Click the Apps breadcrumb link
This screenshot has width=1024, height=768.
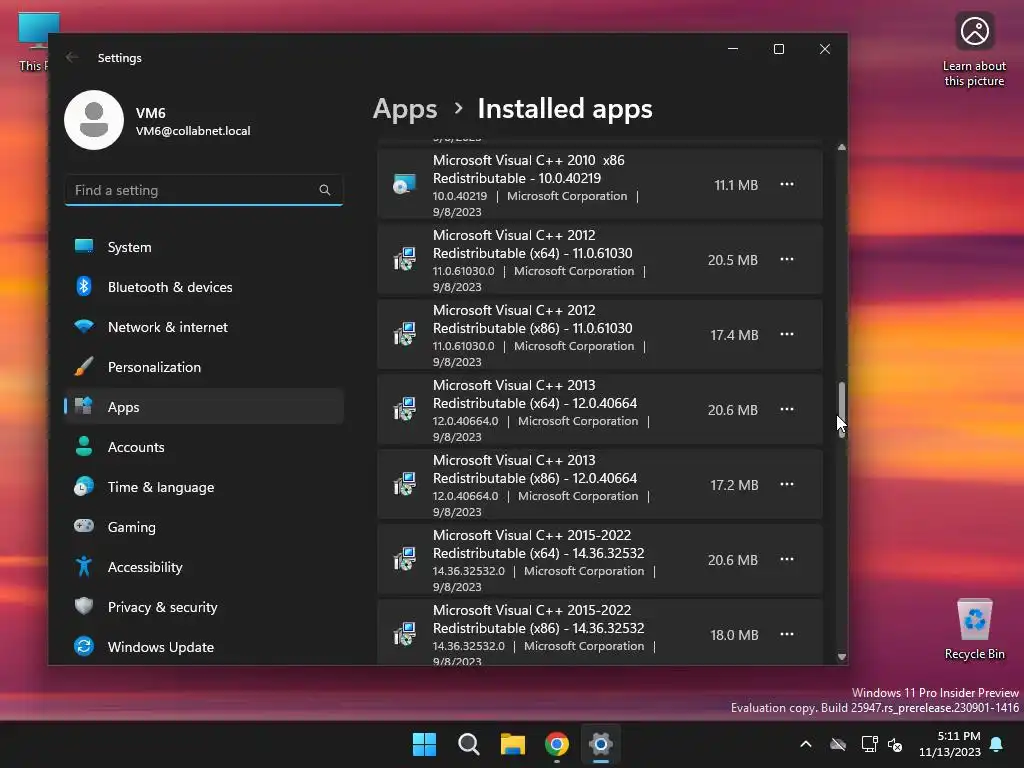(x=405, y=109)
